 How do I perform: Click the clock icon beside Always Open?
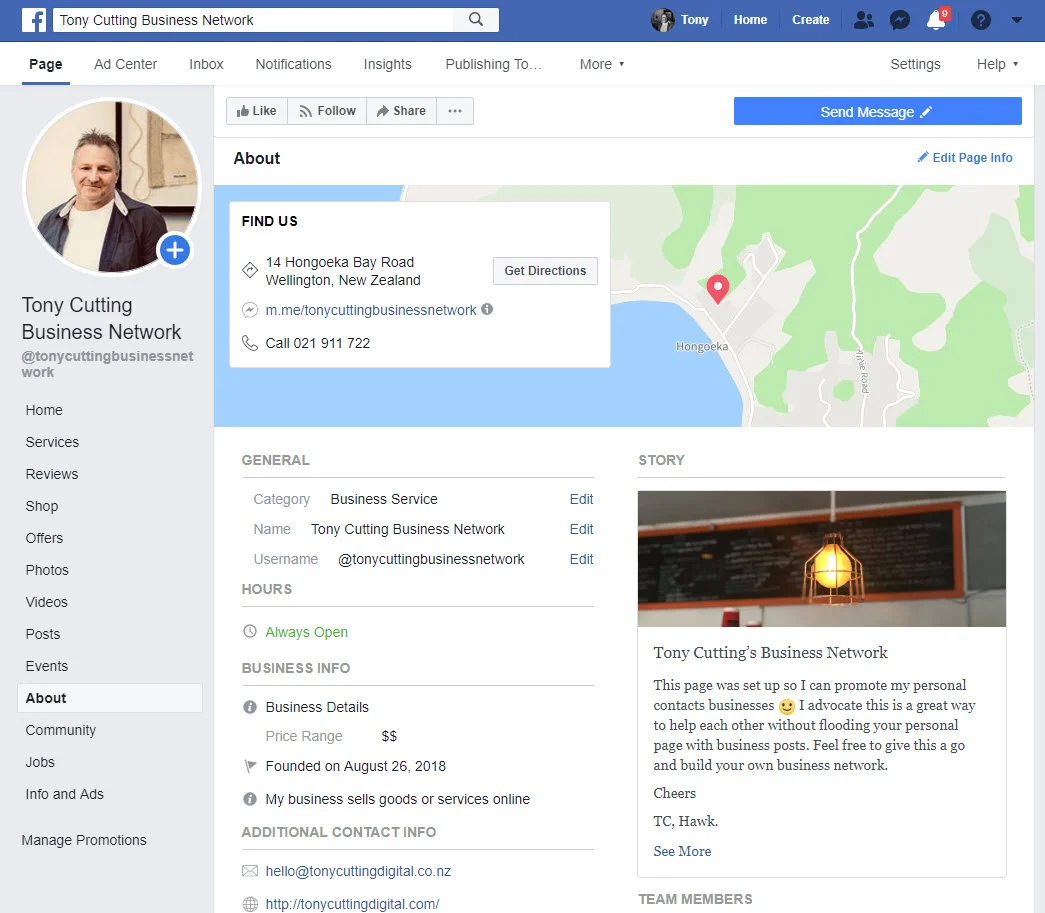(250, 631)
